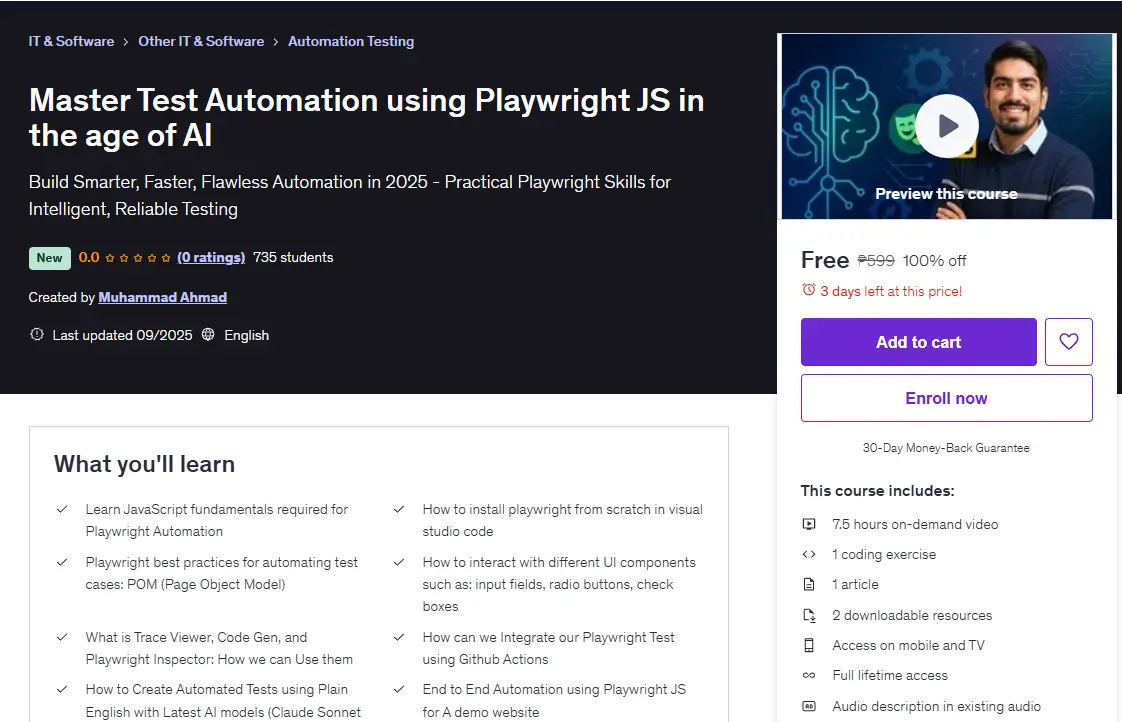
Task: Click the course title heading
Action: coord(366,117)
